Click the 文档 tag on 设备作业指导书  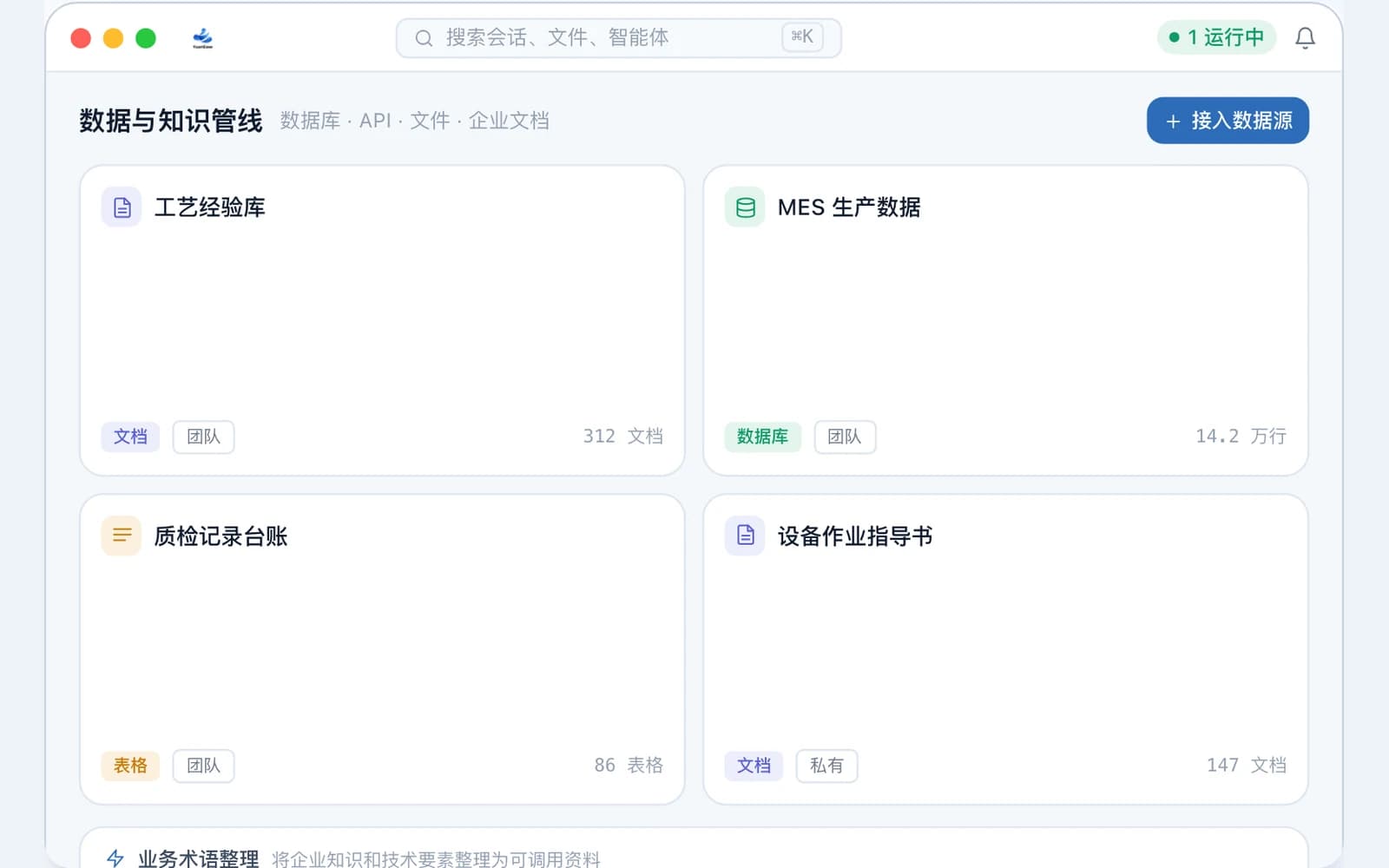(x=754, y=766)
